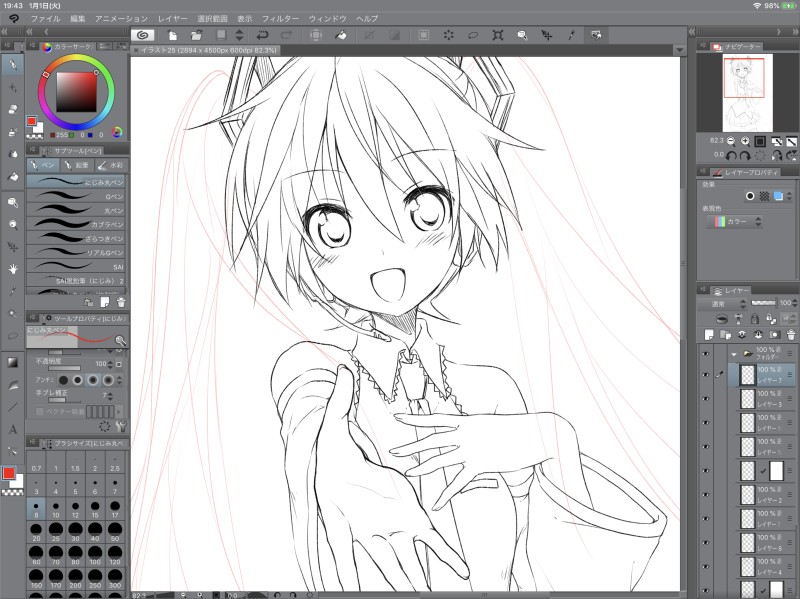Click the red main color swatch
The width and height of the screenshot is (800, 599).
9,473
